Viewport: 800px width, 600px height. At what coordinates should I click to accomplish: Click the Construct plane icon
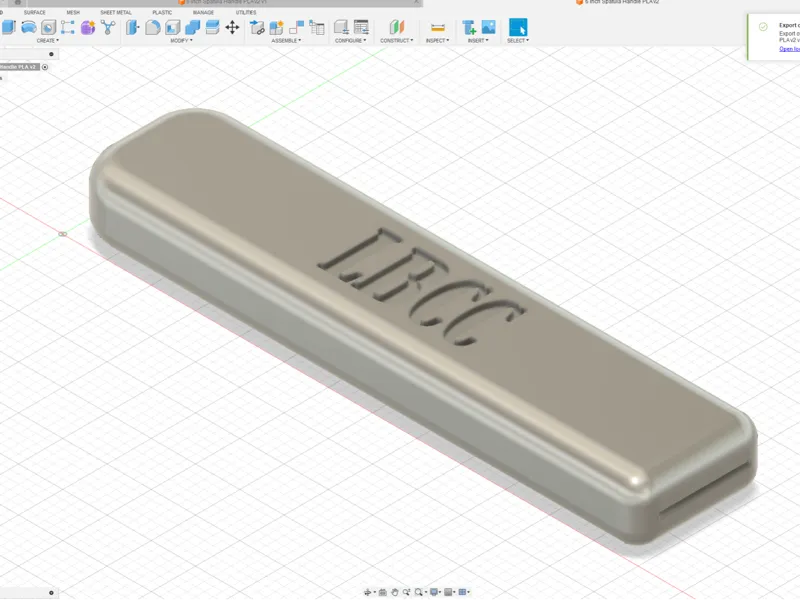click(396, 27)
